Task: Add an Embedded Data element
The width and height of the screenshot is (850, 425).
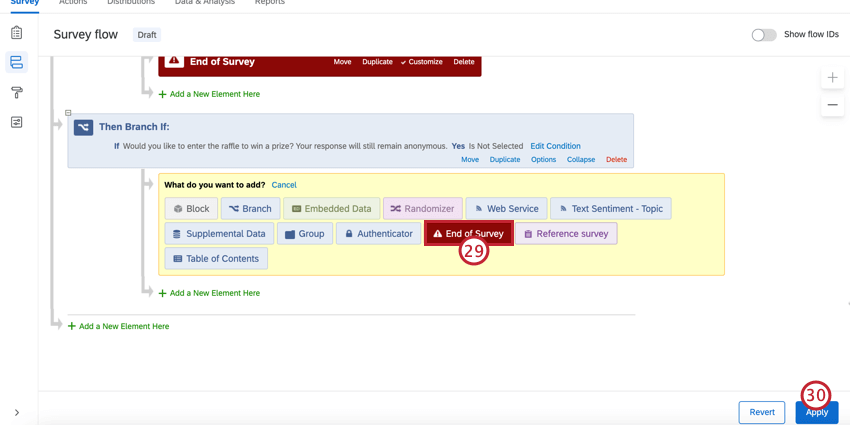Action: (331, 209)
